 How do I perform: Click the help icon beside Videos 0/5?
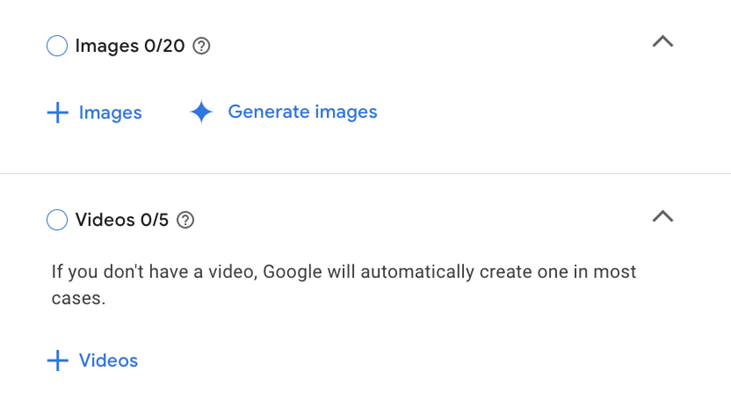pyautogui.click(x=185, y=220)
